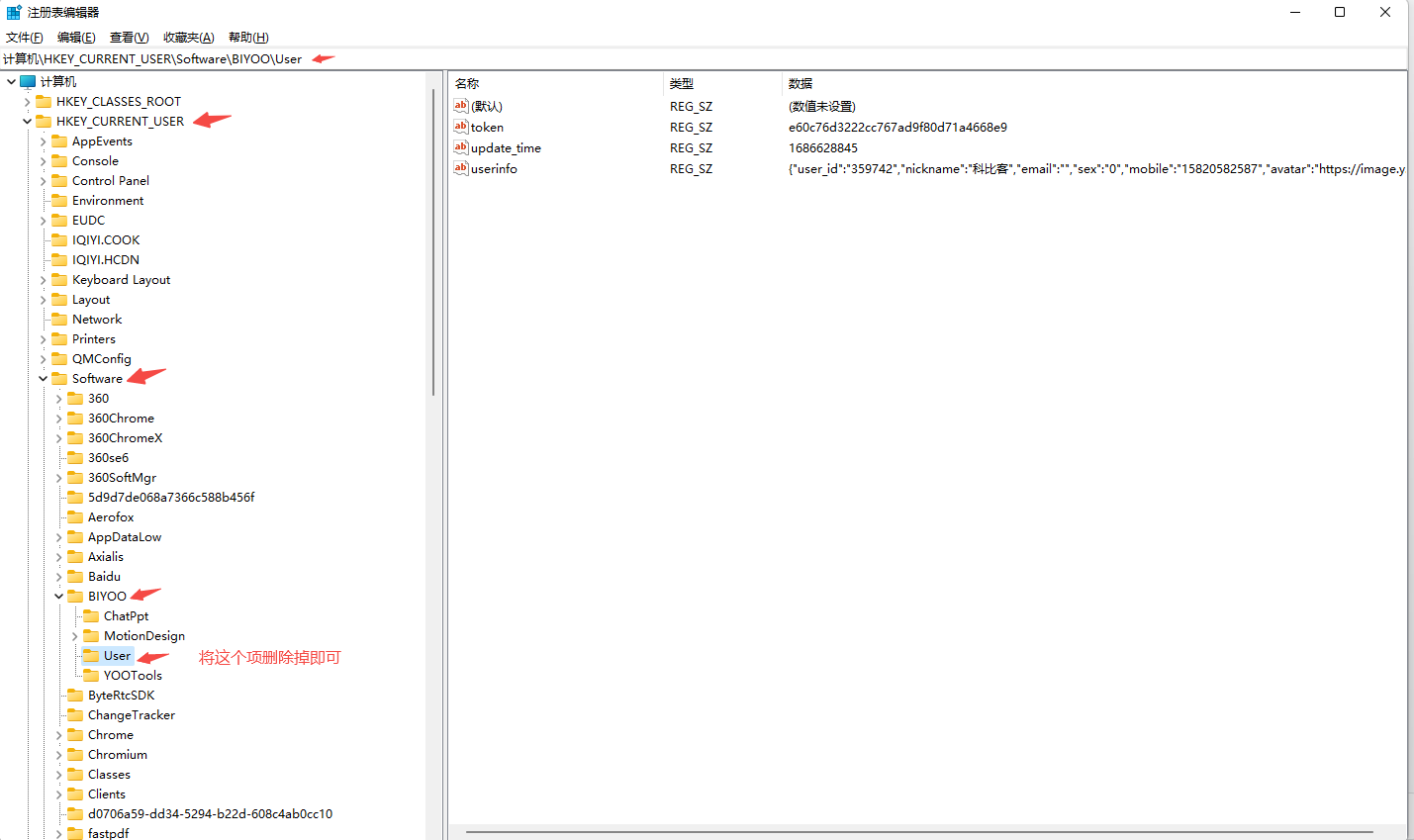Click the folder icon next to ChatPpt

point(91,615)
